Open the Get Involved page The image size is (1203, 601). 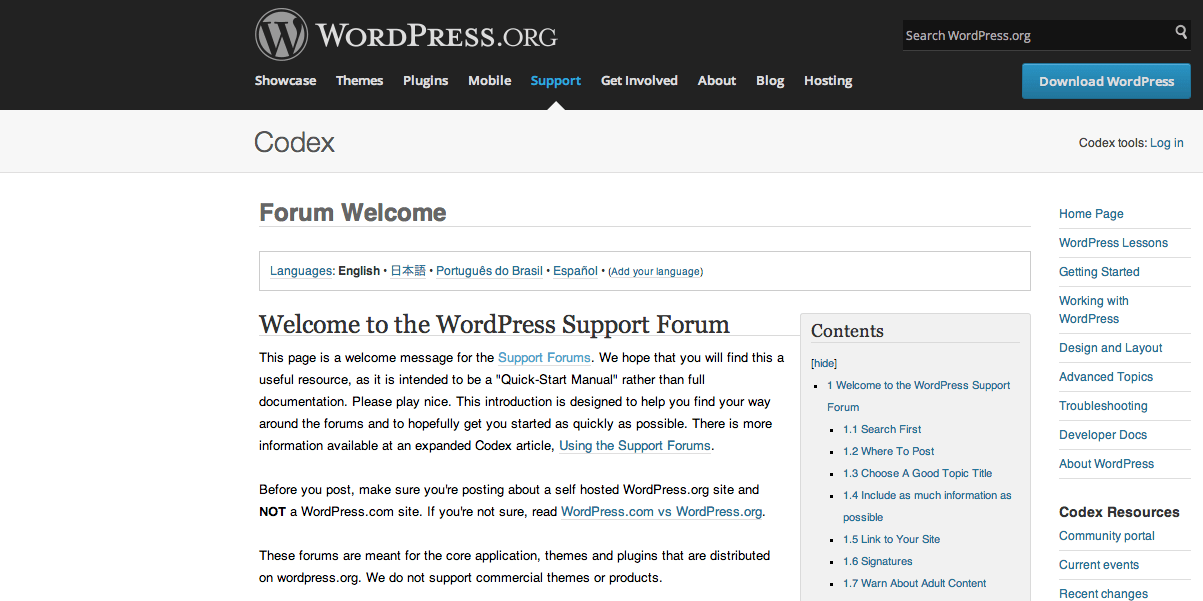639,80
